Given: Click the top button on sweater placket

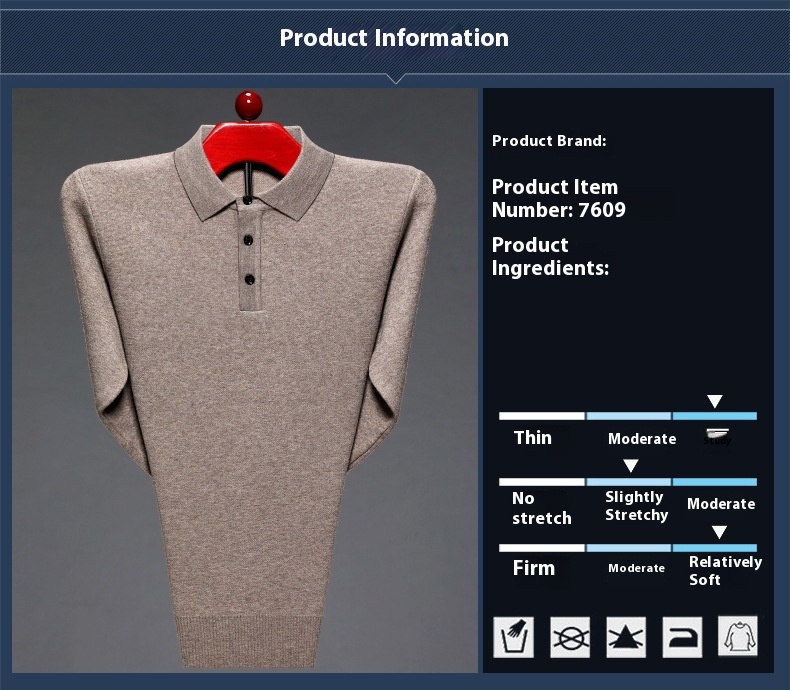Looking at the screenshot, I should [247, 202].
